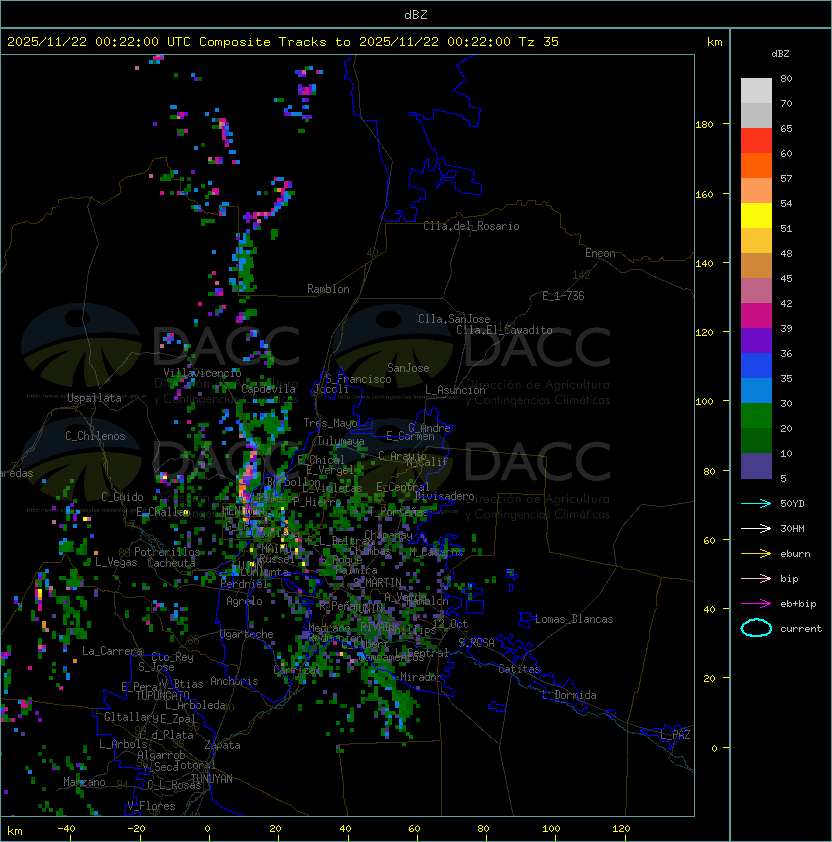Click the L_PAZ label
Image resolution: width=832 pixels, height=842 pixels.
[x=675, y=735]
